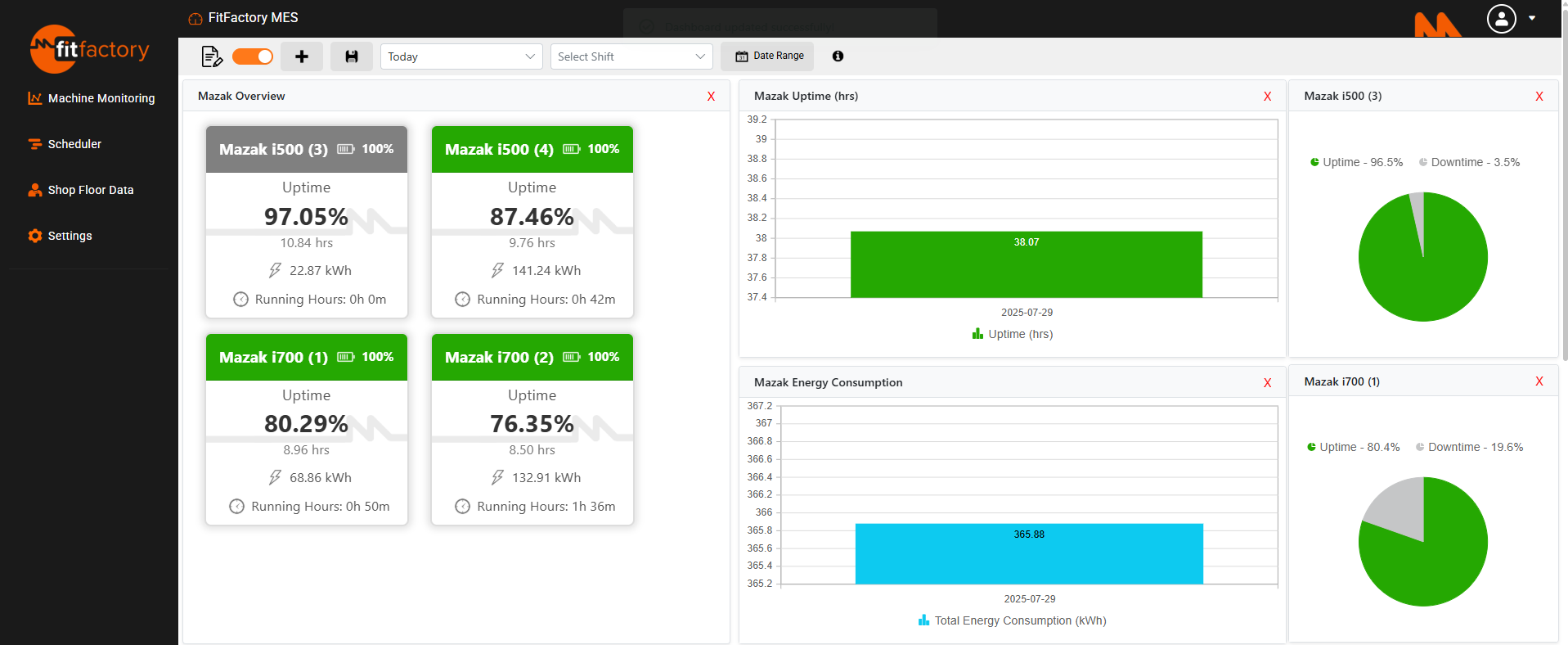
Task: Click the plus add widget button
Action: [302, 56]
